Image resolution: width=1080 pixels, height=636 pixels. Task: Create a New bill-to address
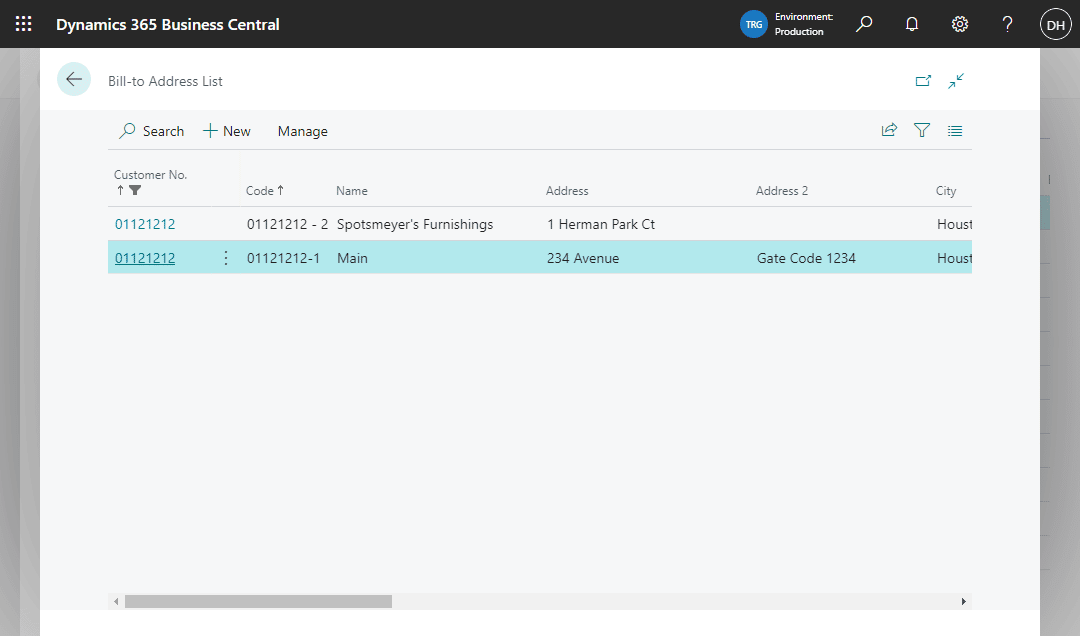tap(227, 131)
